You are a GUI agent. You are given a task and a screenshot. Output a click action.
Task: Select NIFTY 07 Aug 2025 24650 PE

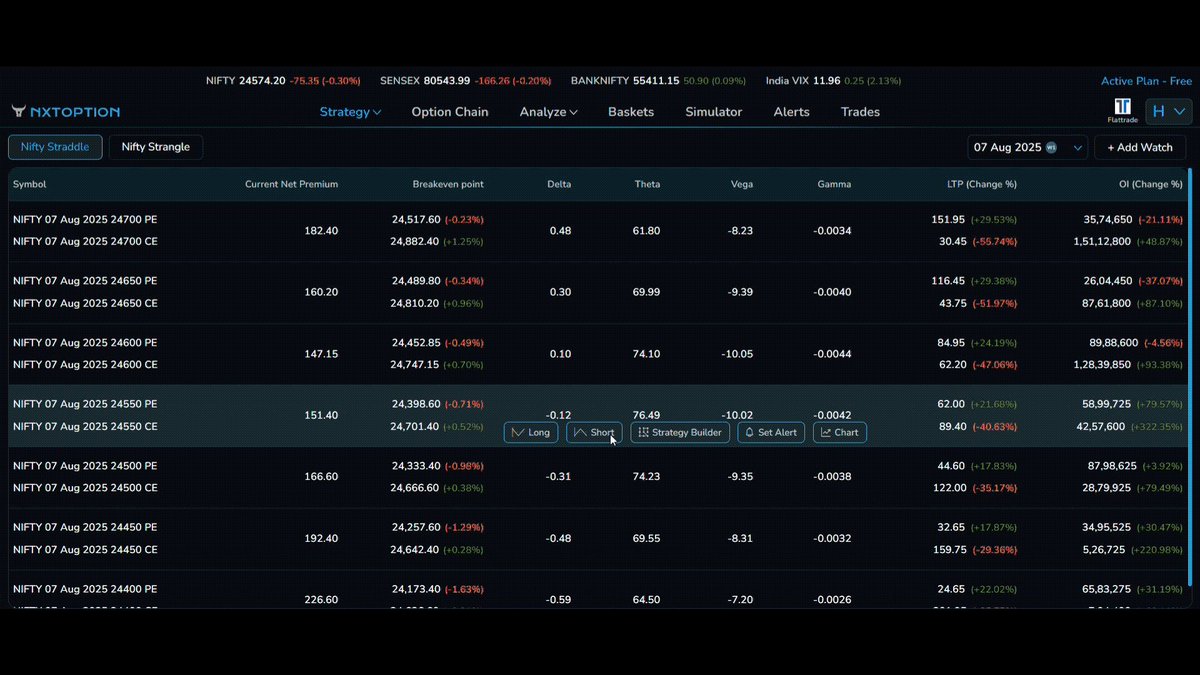click(x=85, y=281)
